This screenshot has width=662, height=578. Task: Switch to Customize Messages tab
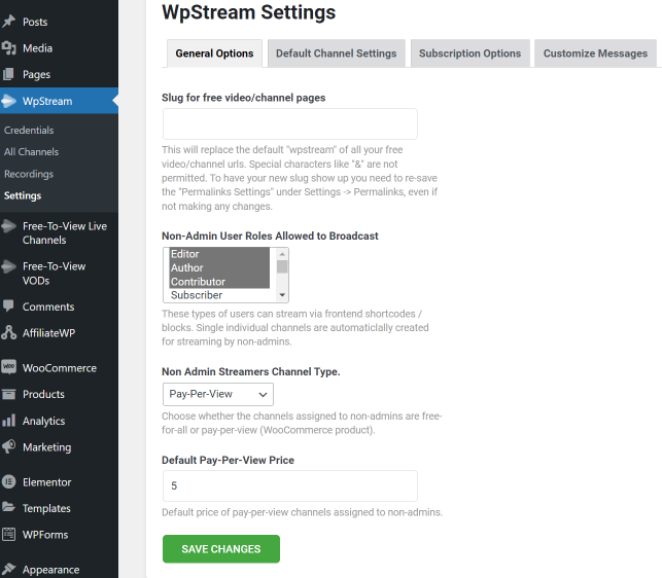pos(595,53)
